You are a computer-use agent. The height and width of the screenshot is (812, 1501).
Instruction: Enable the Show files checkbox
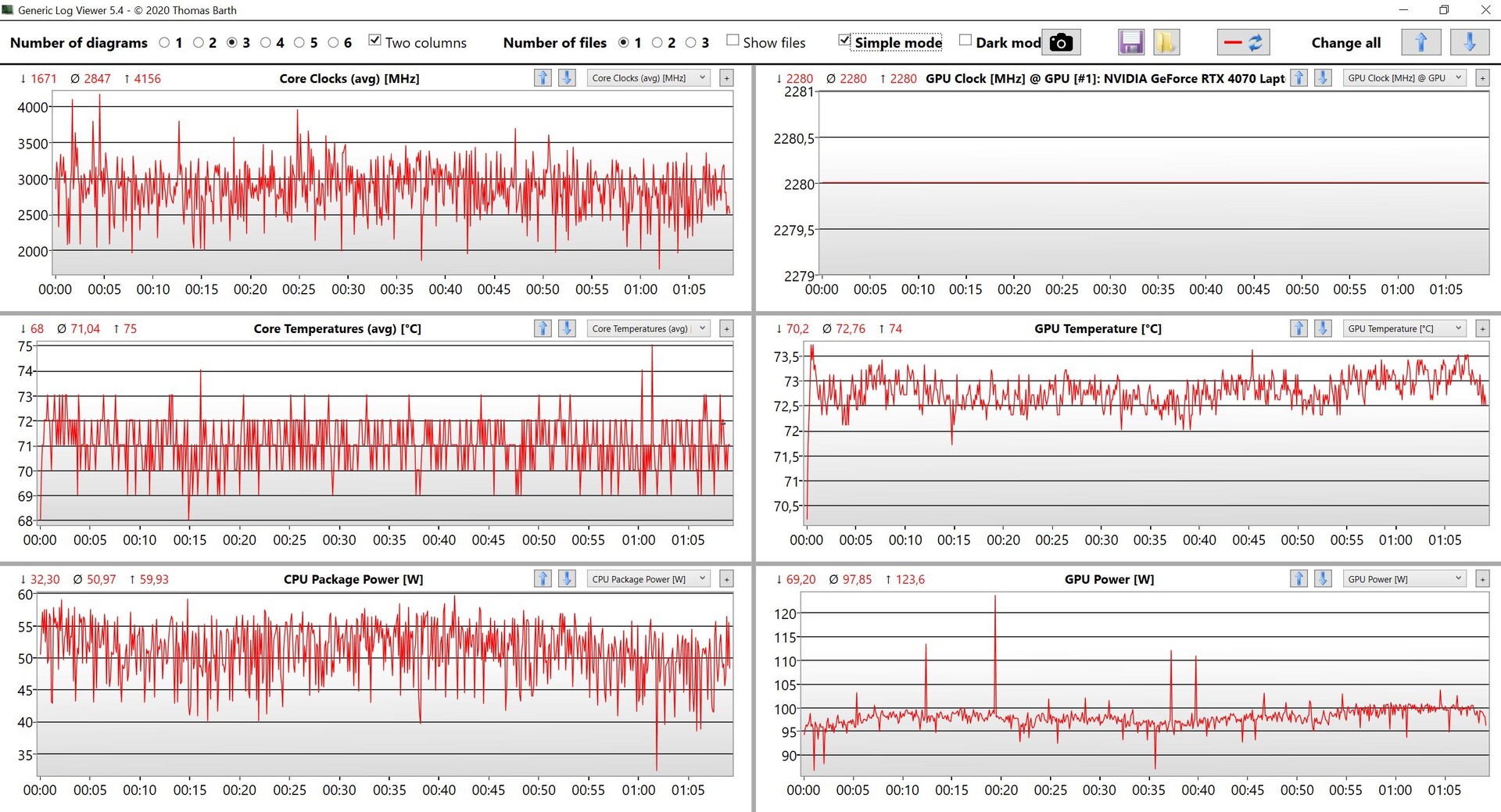733,41
